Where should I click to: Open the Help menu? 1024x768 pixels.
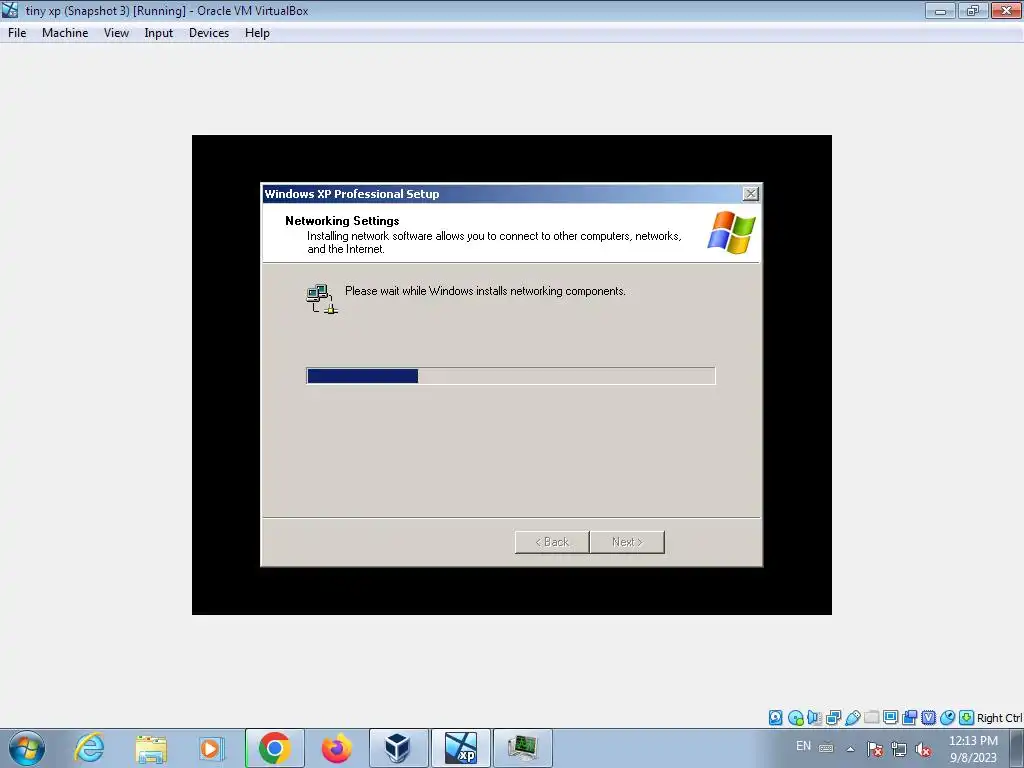pos(257,33)
